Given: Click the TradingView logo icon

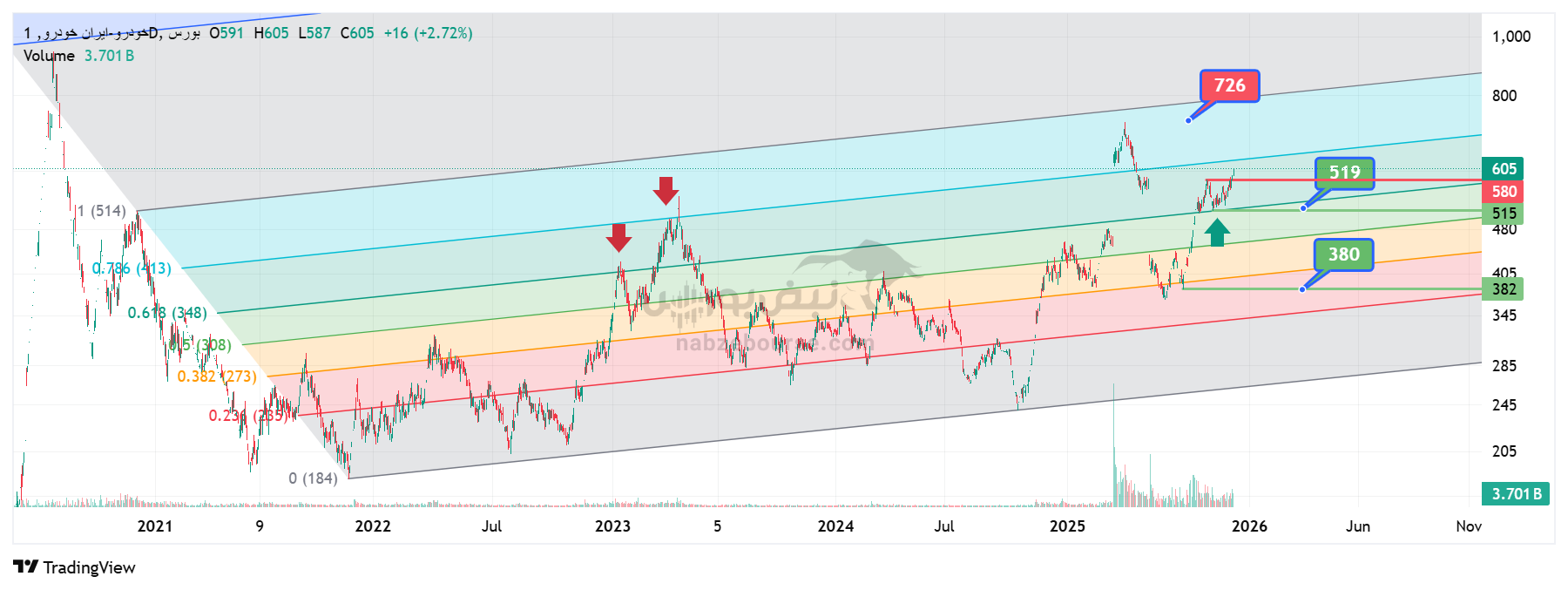Looking at the screenshot, I should pos(26,567).
